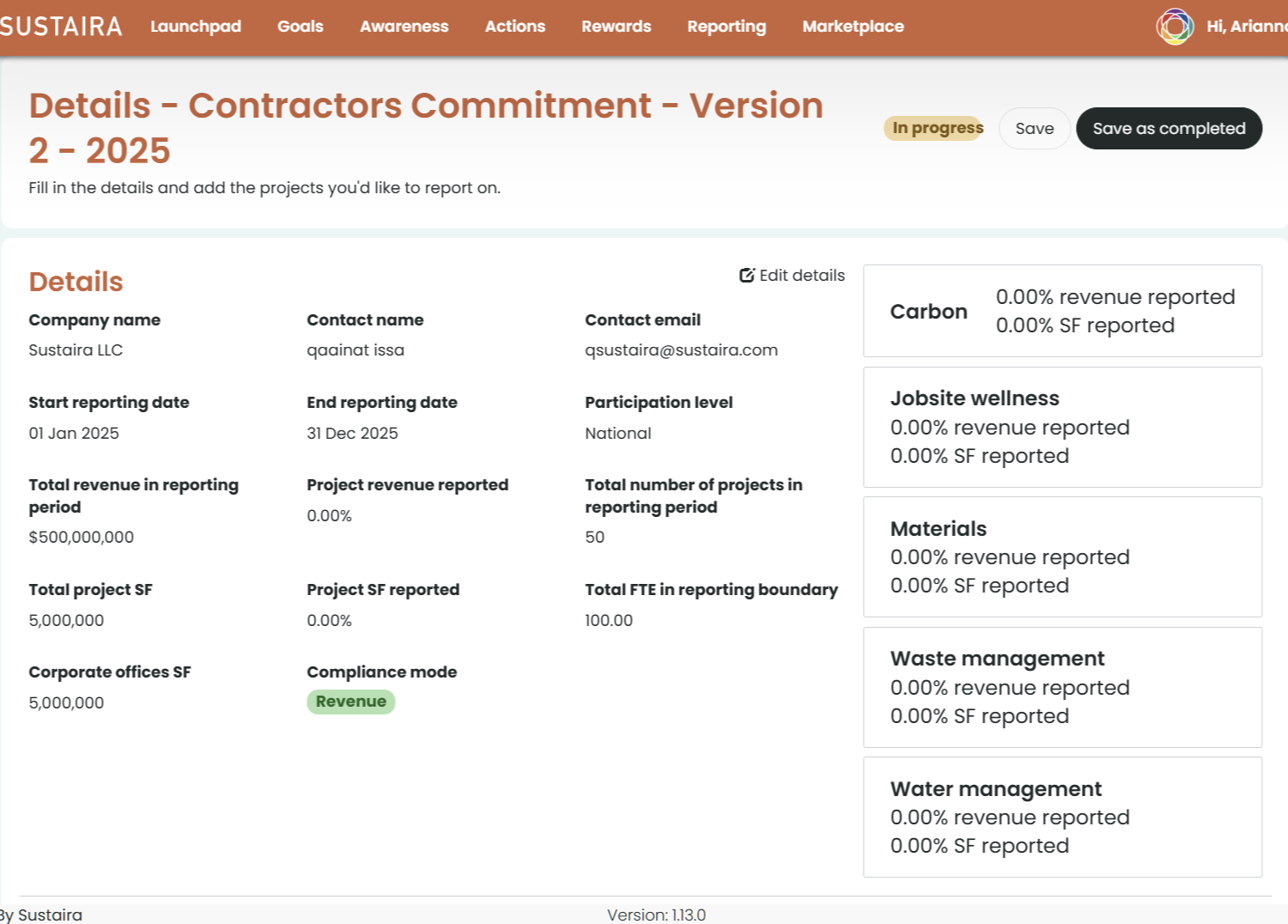The width and height of the screenshot is (1288, 924).
Task: Open the Launchpad menu
Action: pos(196,27)
